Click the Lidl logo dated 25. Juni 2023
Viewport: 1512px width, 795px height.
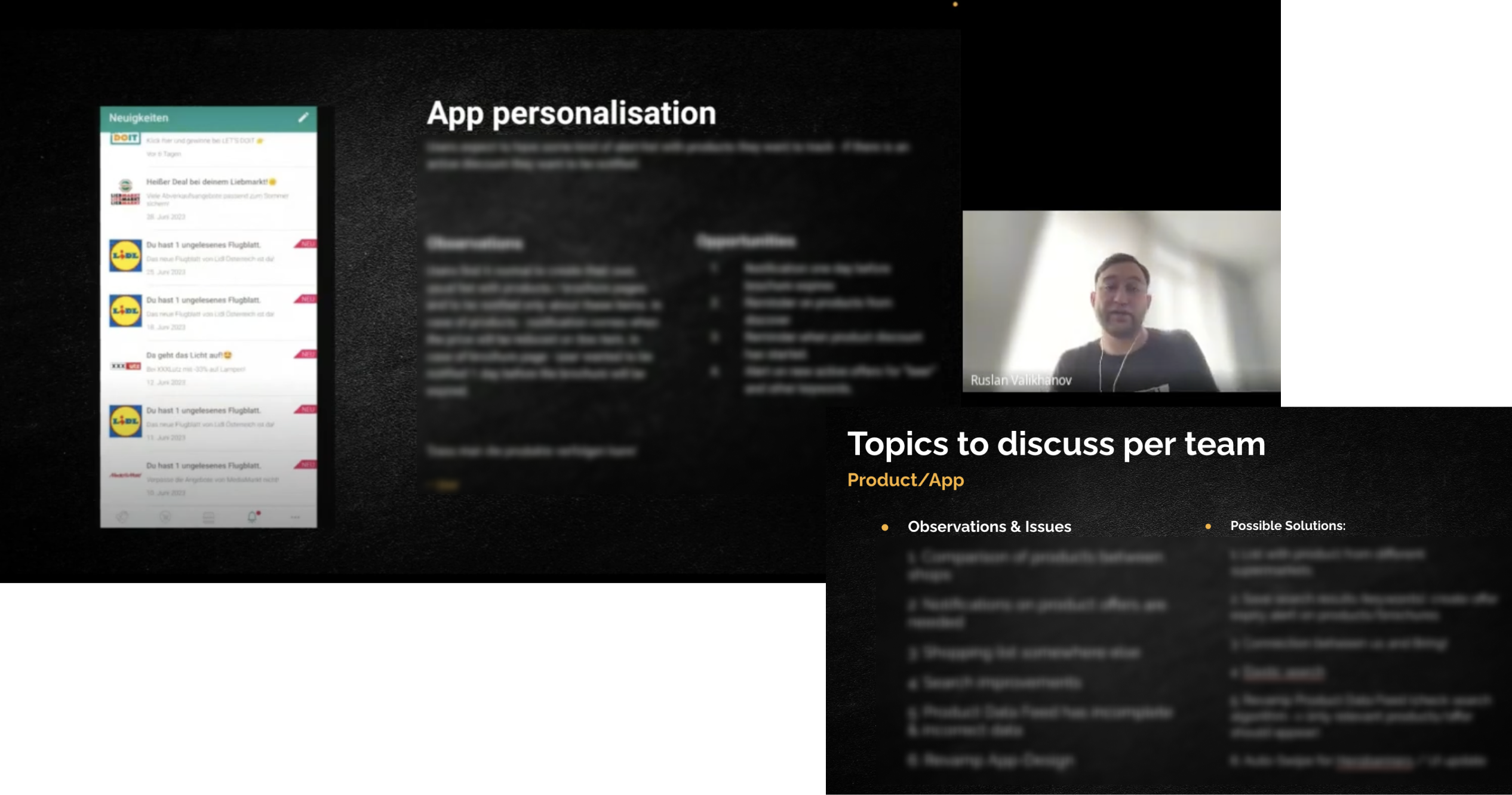(125, 255)
